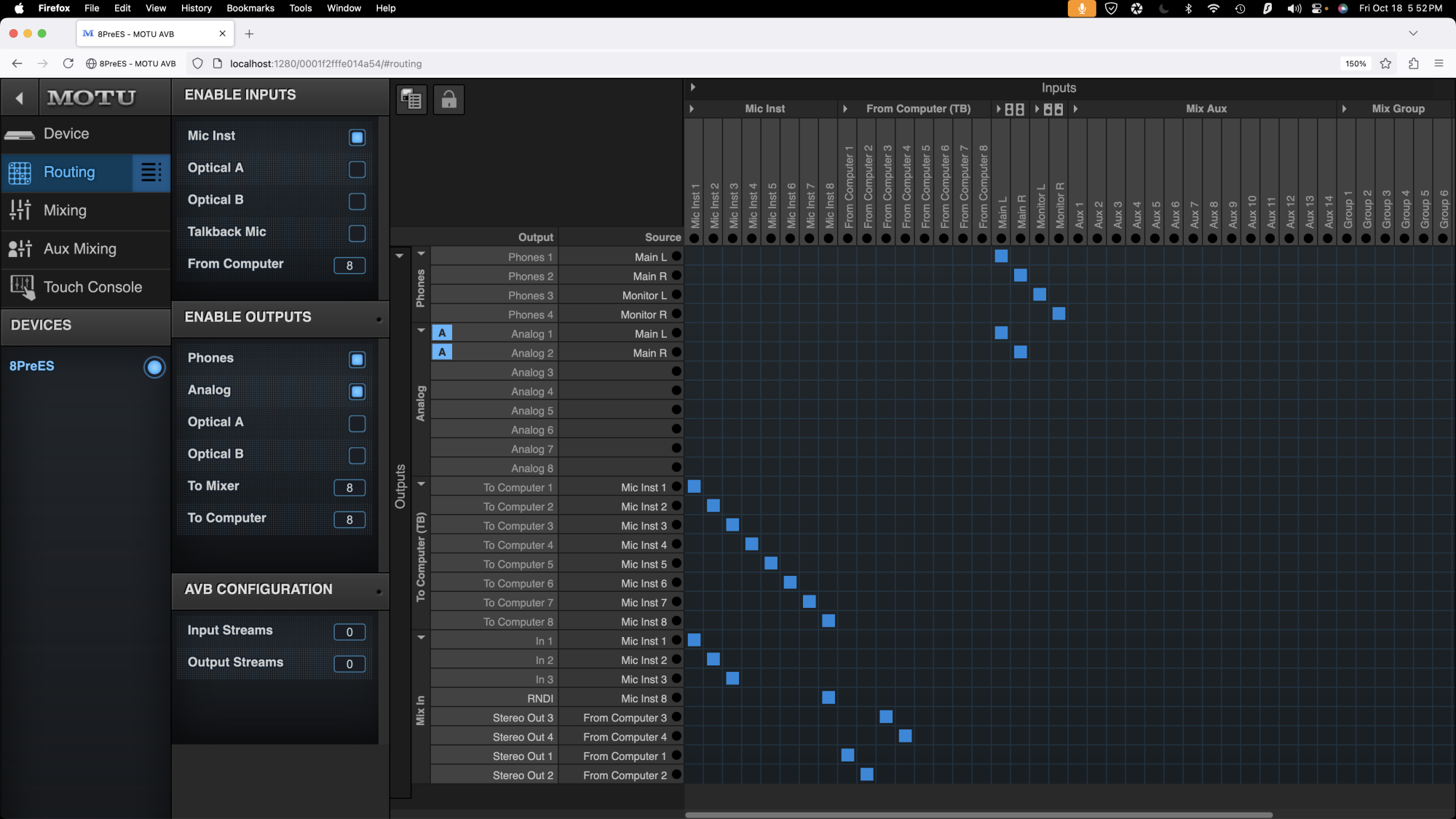The width and height of the screenshot is (1456, 819).
Task: Click the Input Streams count field
Action: point(349,632)
